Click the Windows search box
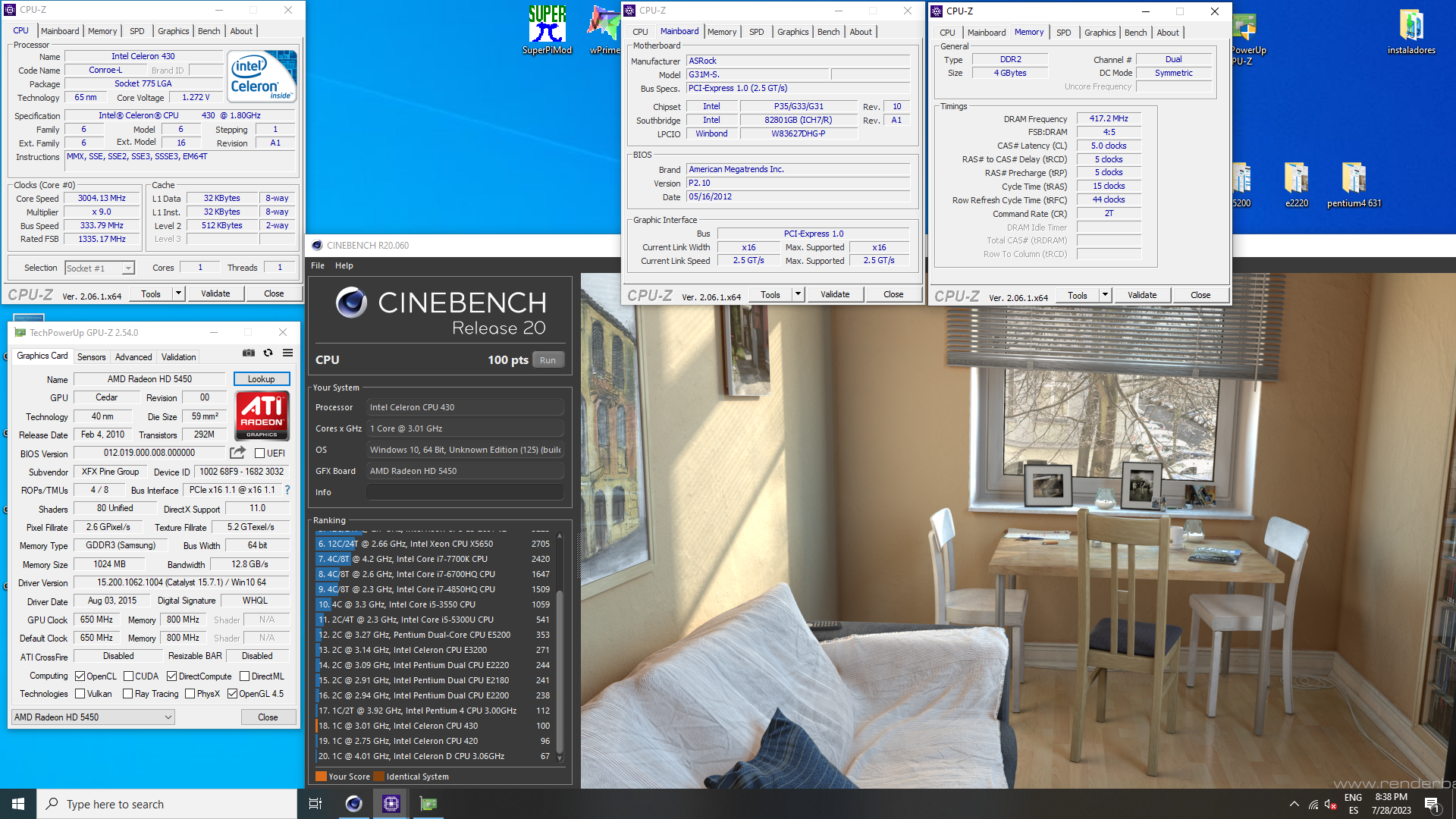Viewport: 1456px width, 819px height. [x=167, y=804]
